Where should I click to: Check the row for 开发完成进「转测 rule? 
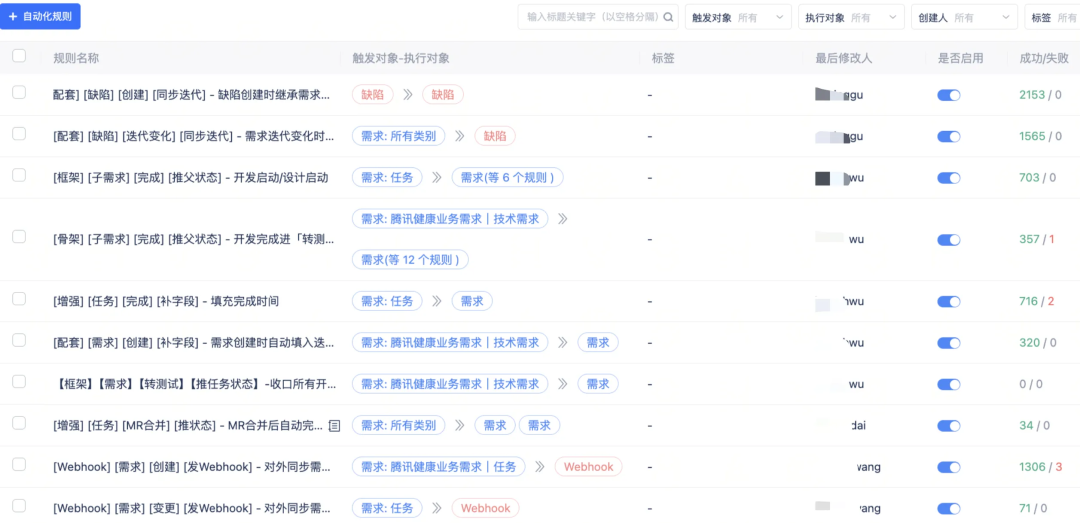click(19, 236)
